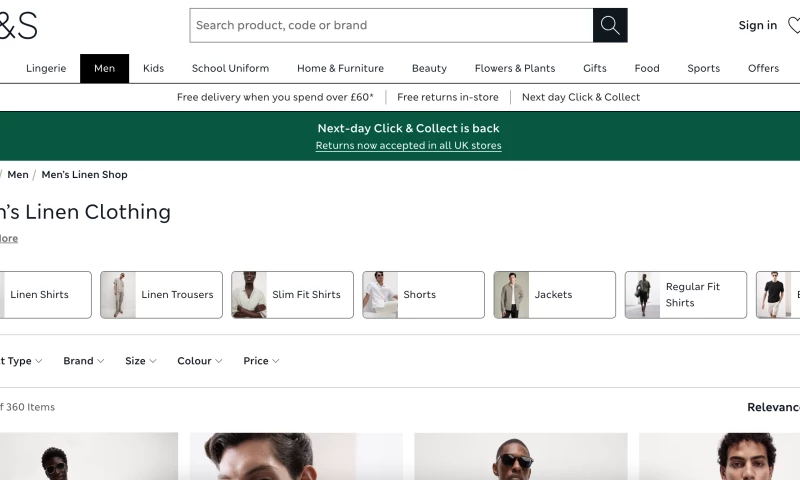The height and width of the screenshot is (480, 800).
Task: Open the Sports menu
Action: [x=704, y=68]
